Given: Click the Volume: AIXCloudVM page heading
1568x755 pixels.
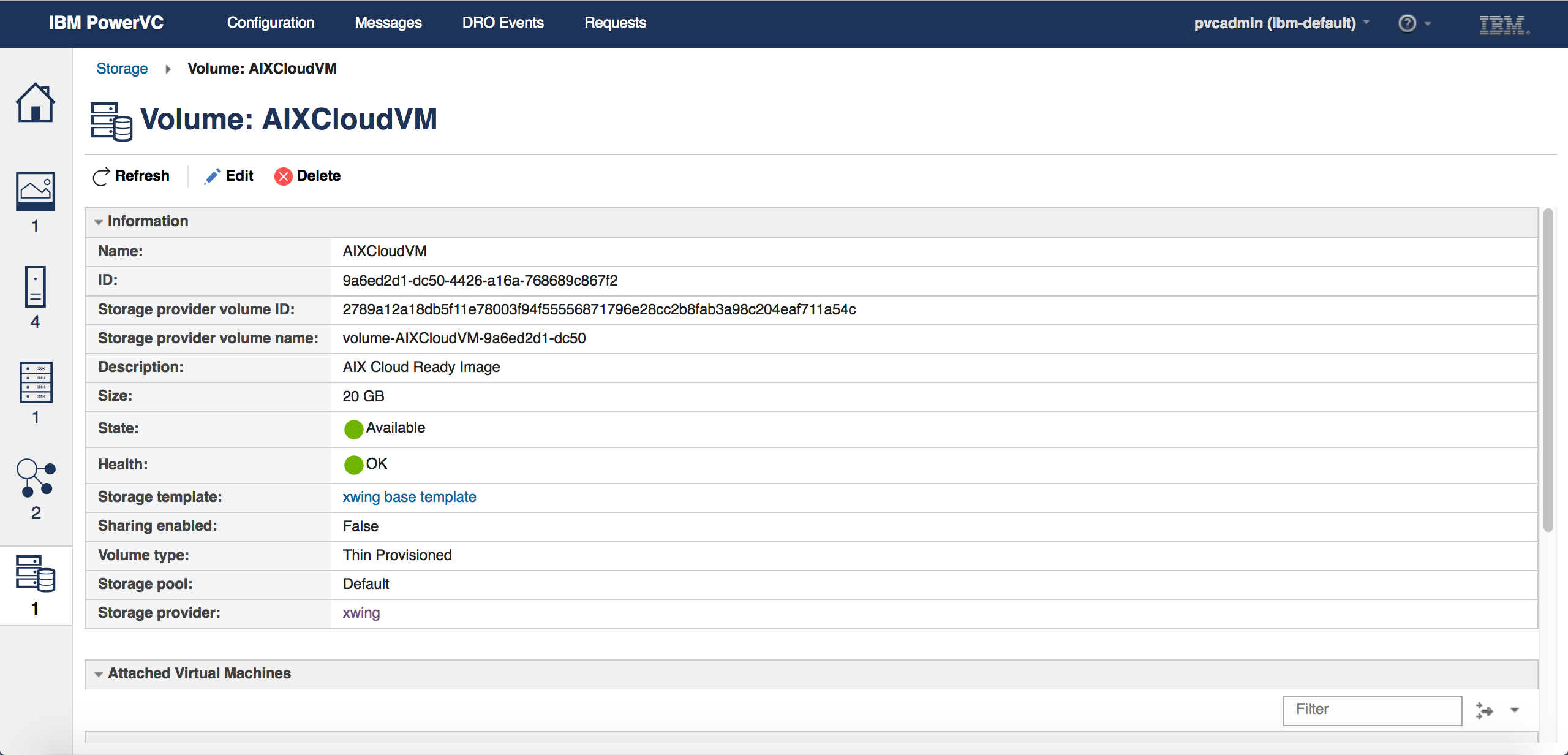Looking at the screenshot, I should point(288,119).
